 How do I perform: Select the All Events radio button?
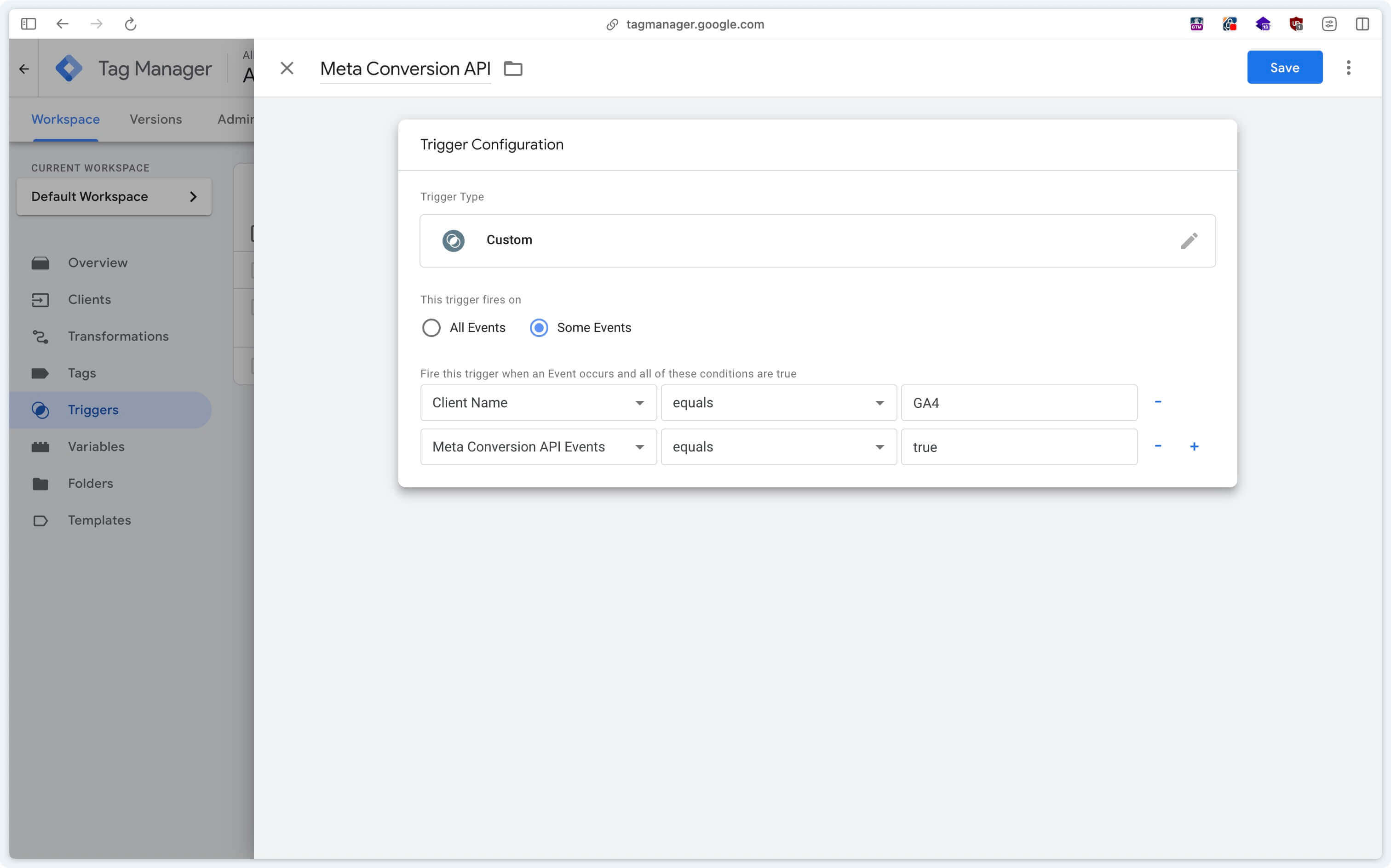431,327
